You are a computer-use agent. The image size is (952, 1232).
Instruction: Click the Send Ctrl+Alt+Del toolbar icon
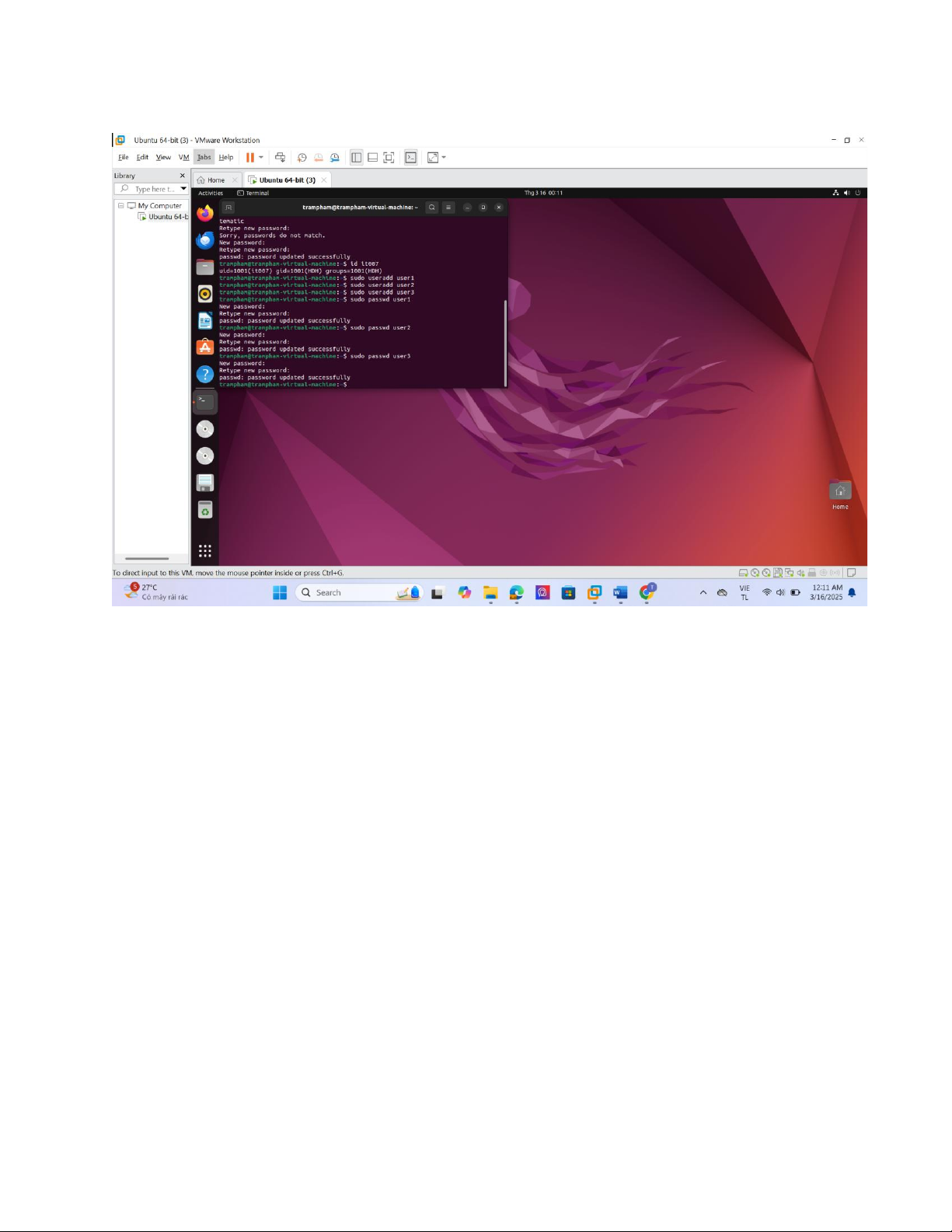tap(280, 158)
